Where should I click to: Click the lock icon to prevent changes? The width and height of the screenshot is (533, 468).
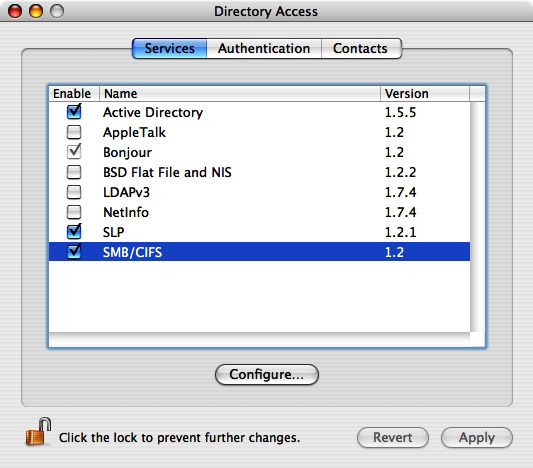point(38,432)
